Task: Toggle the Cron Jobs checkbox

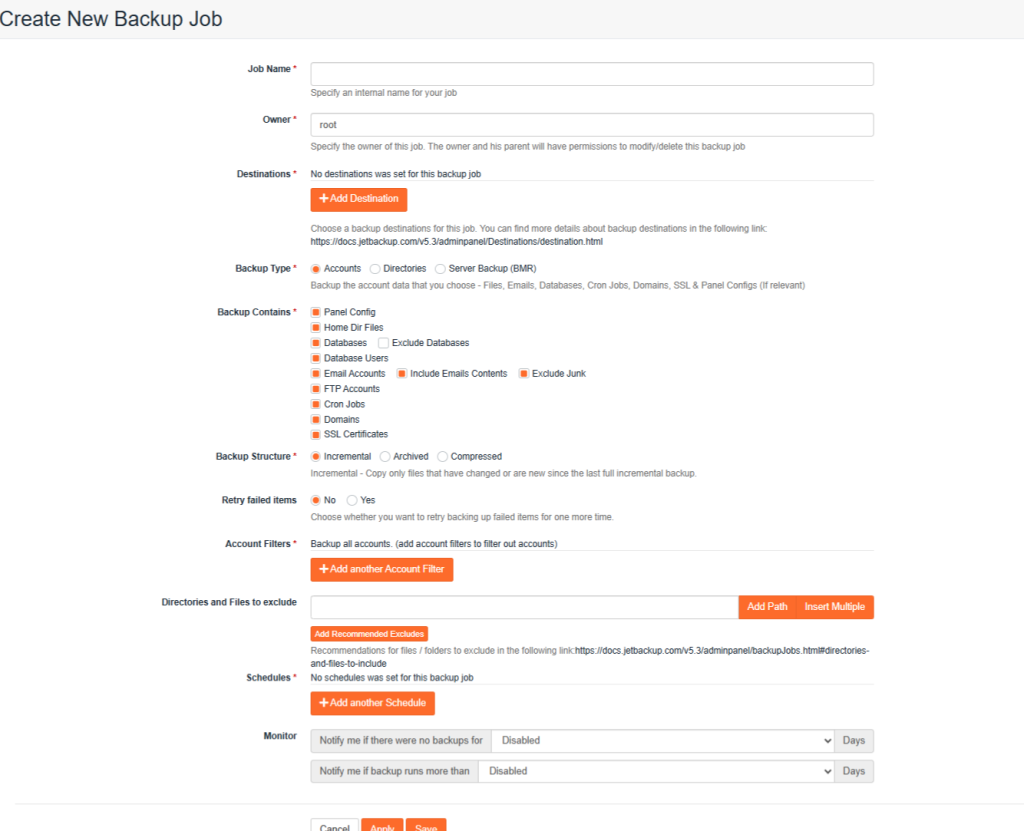Action: pos(315,404)
